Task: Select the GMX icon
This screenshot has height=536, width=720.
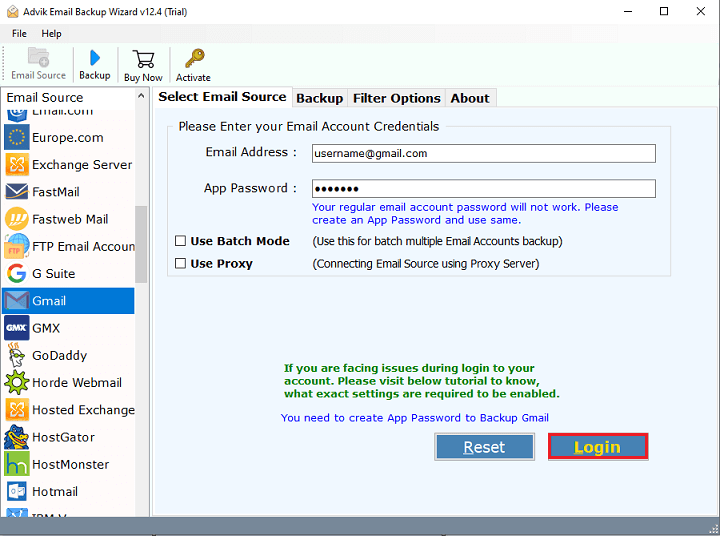Action: (17, 328)
